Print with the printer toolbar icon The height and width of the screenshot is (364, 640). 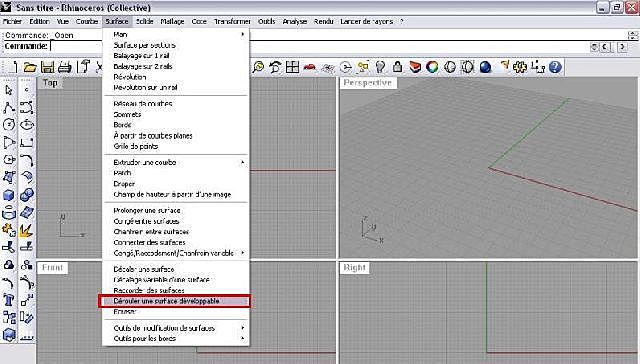click(x=65, y=67)
